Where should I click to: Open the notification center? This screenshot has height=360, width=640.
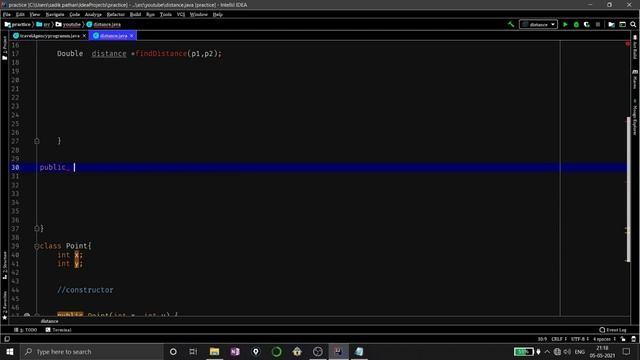(x=627, y=351)
